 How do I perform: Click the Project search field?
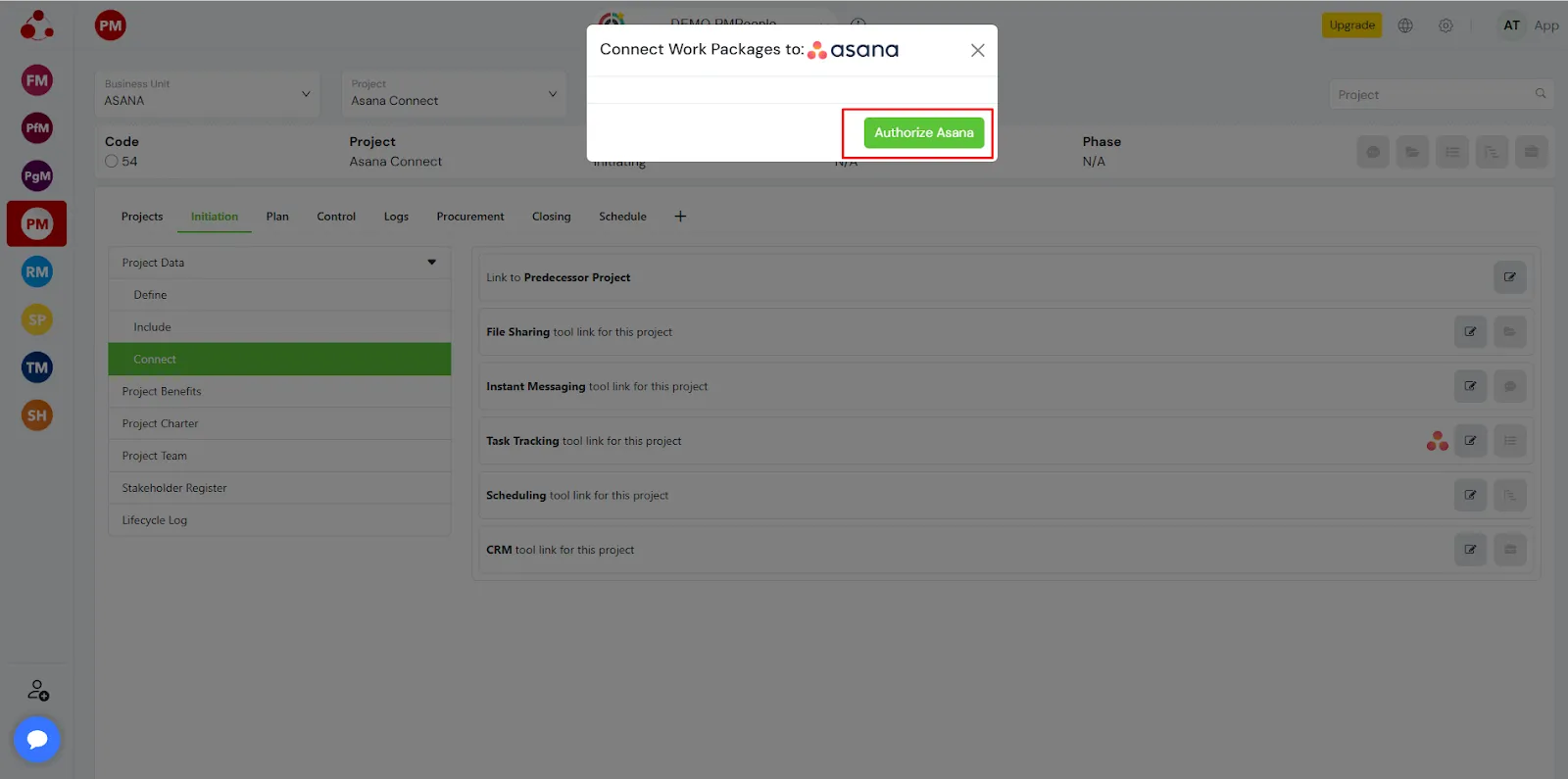(x=1433, y=95)
